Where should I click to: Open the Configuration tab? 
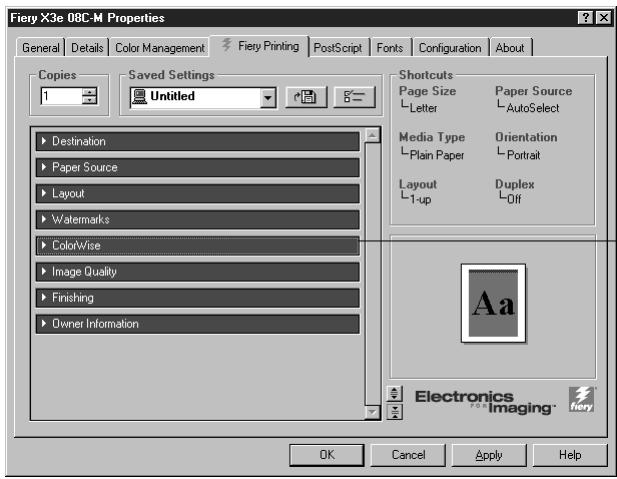(x=450, y=48)
